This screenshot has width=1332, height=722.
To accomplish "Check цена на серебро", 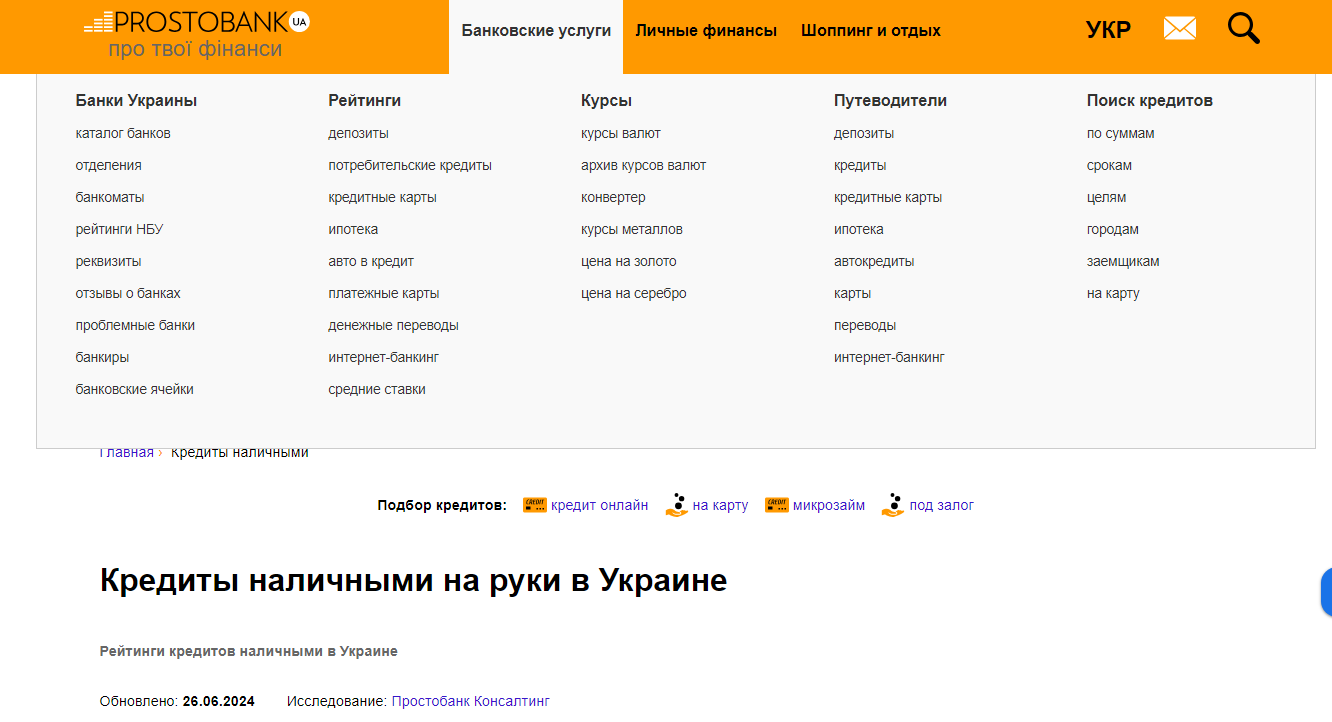I will pos(634,293).
